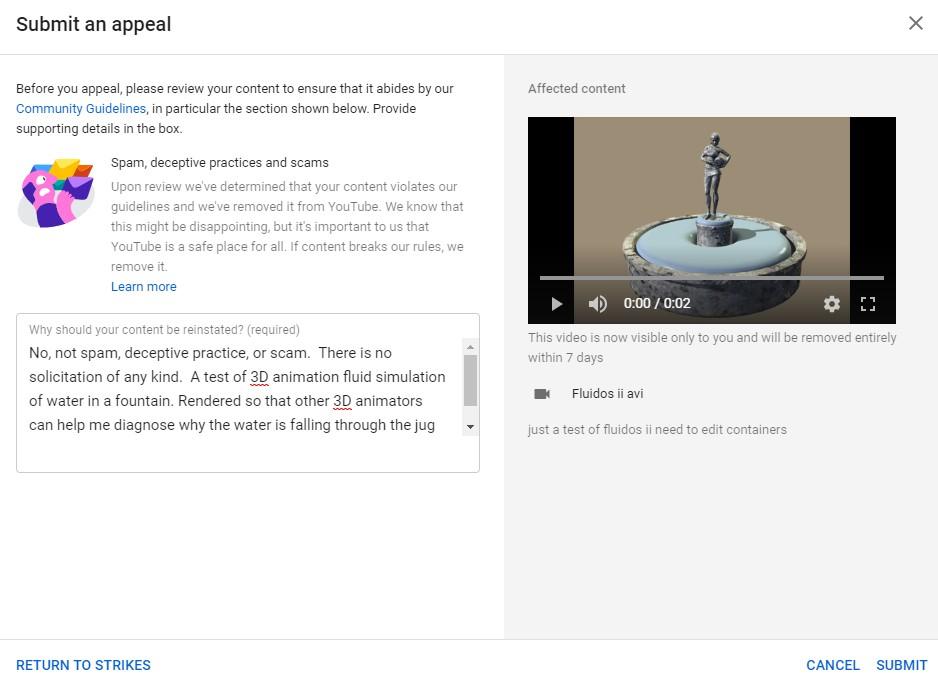Click the video camera icon beside Fluidos ii avi

[x=542, y=394]
